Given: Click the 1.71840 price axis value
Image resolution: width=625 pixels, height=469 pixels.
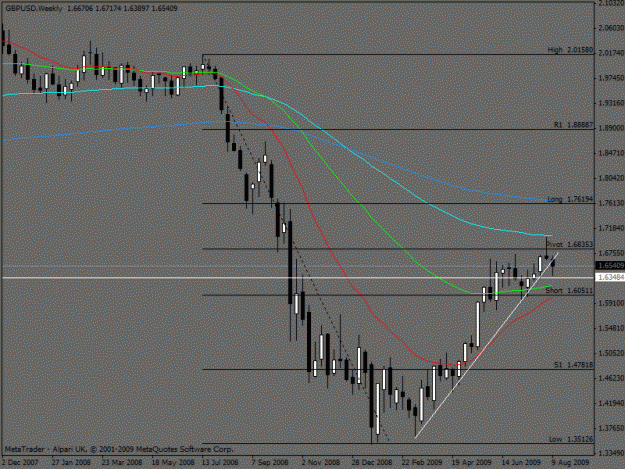Looking at the screenshot, I should tap(611, 228).
